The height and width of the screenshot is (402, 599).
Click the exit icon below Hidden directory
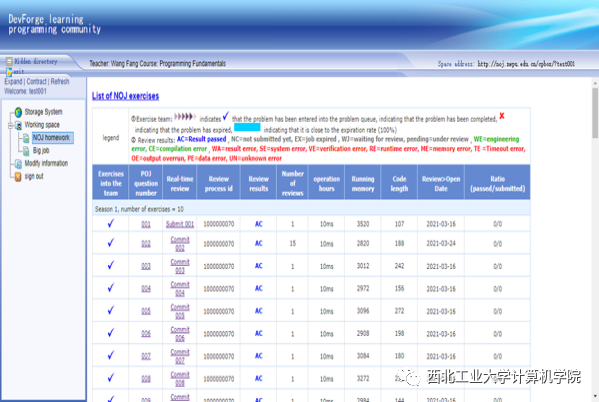[x=9, y=71]
